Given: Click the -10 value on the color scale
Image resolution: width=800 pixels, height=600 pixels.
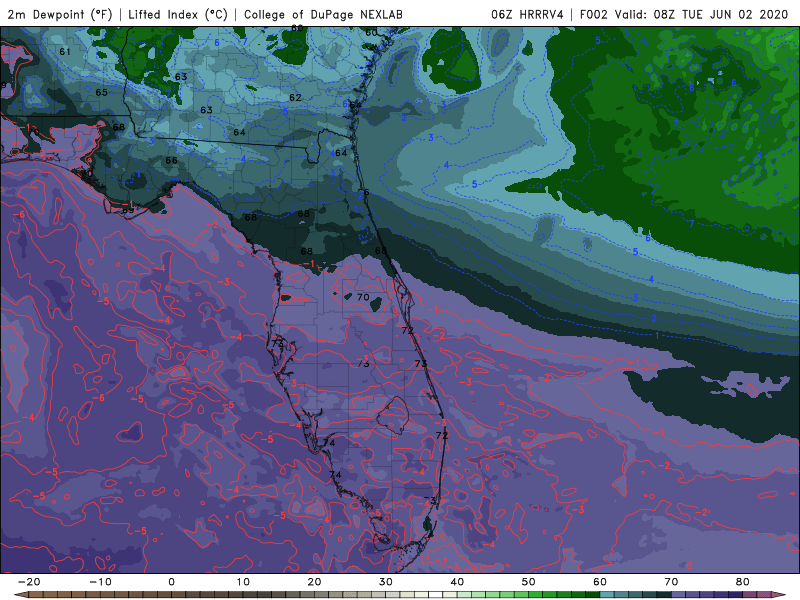Looking at the screenshot, I should click(x=100, y=582).
